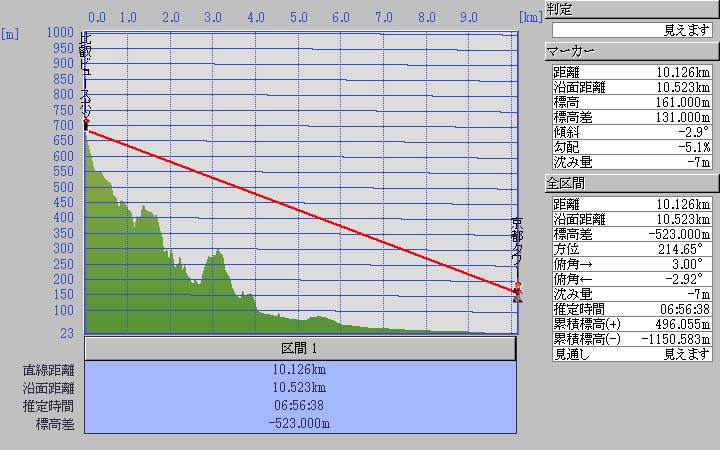Select 全区間 沿面距離 value 10.523km
This screenshot has width=720, height=450.
point(683,219)
